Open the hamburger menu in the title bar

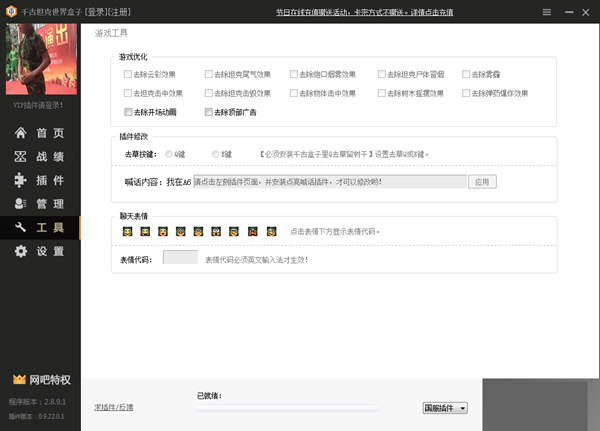coord(547,12)
